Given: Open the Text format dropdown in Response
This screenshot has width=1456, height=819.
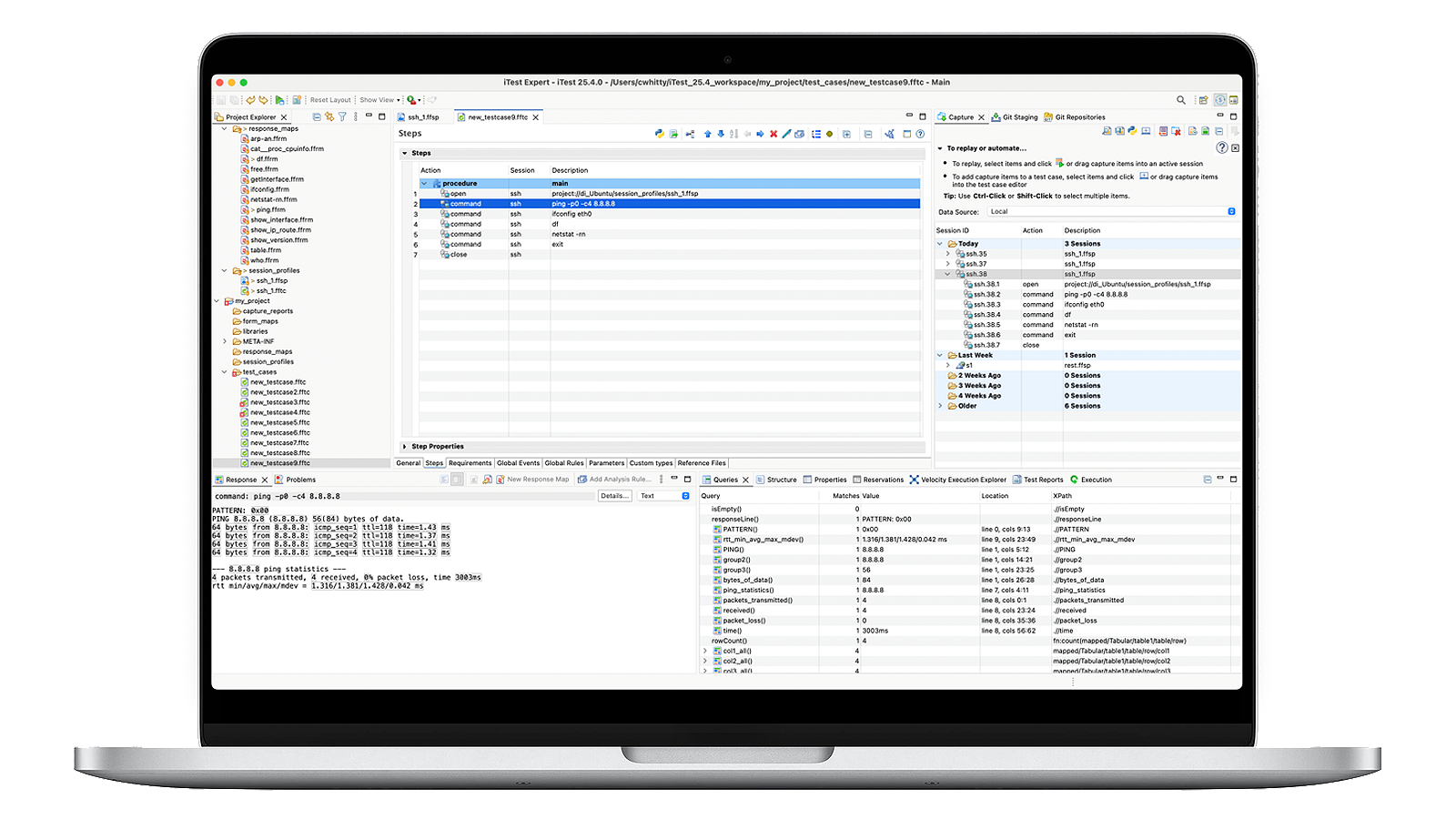Looking at the screenshot, I should point(664,496).
